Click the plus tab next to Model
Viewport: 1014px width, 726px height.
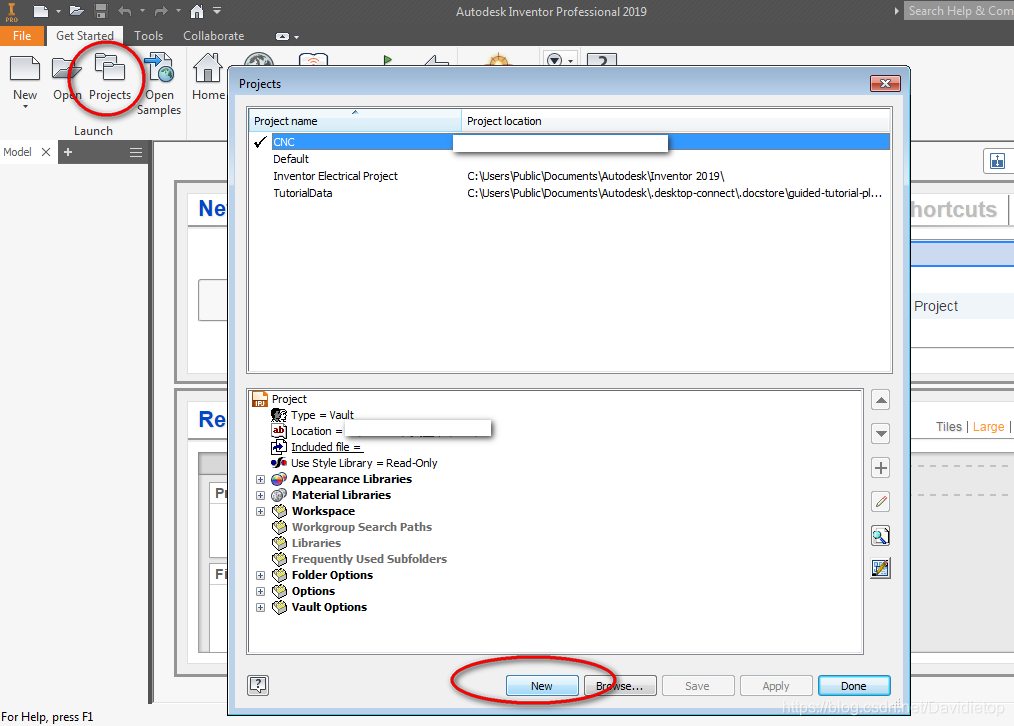click(68, 152)
